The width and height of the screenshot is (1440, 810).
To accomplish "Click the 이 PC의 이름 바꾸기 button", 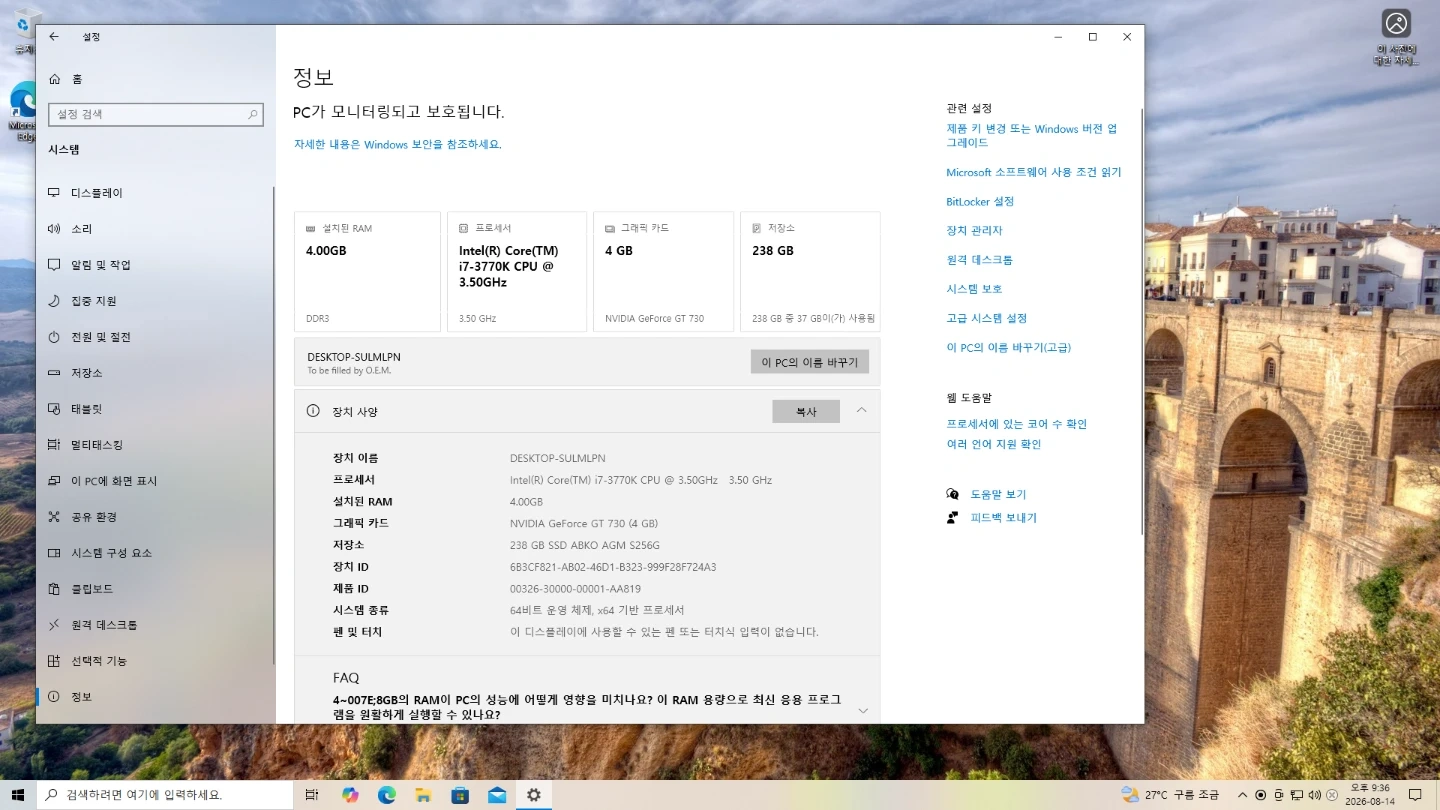I will 810,362.
